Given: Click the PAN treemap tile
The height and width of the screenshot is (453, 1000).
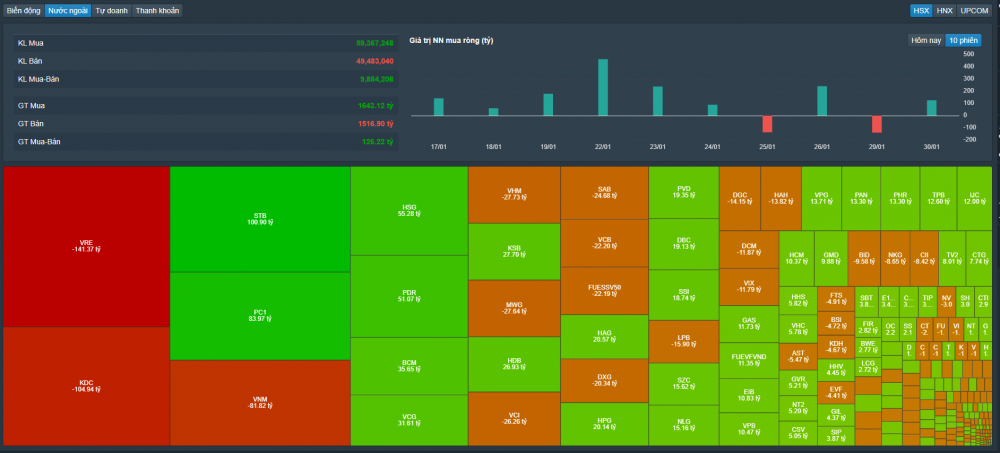Looking at the screenshot, I should [861, 198].
